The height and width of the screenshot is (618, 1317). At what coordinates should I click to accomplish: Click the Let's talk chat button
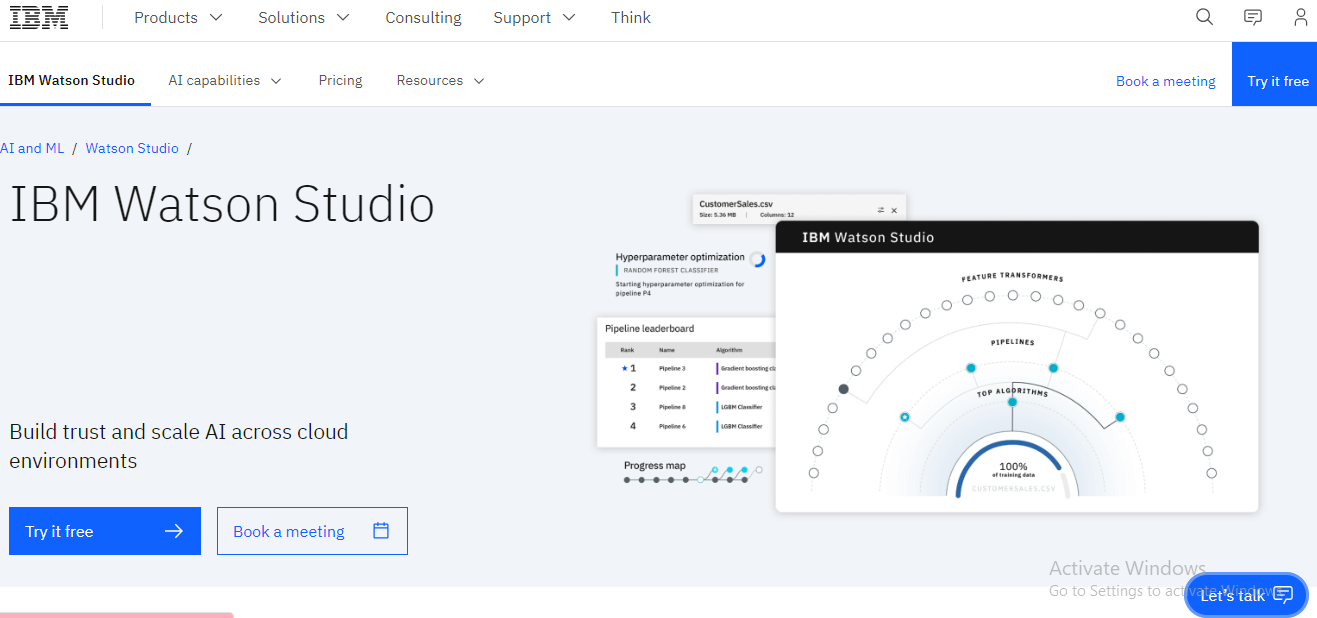point(1246,595)
